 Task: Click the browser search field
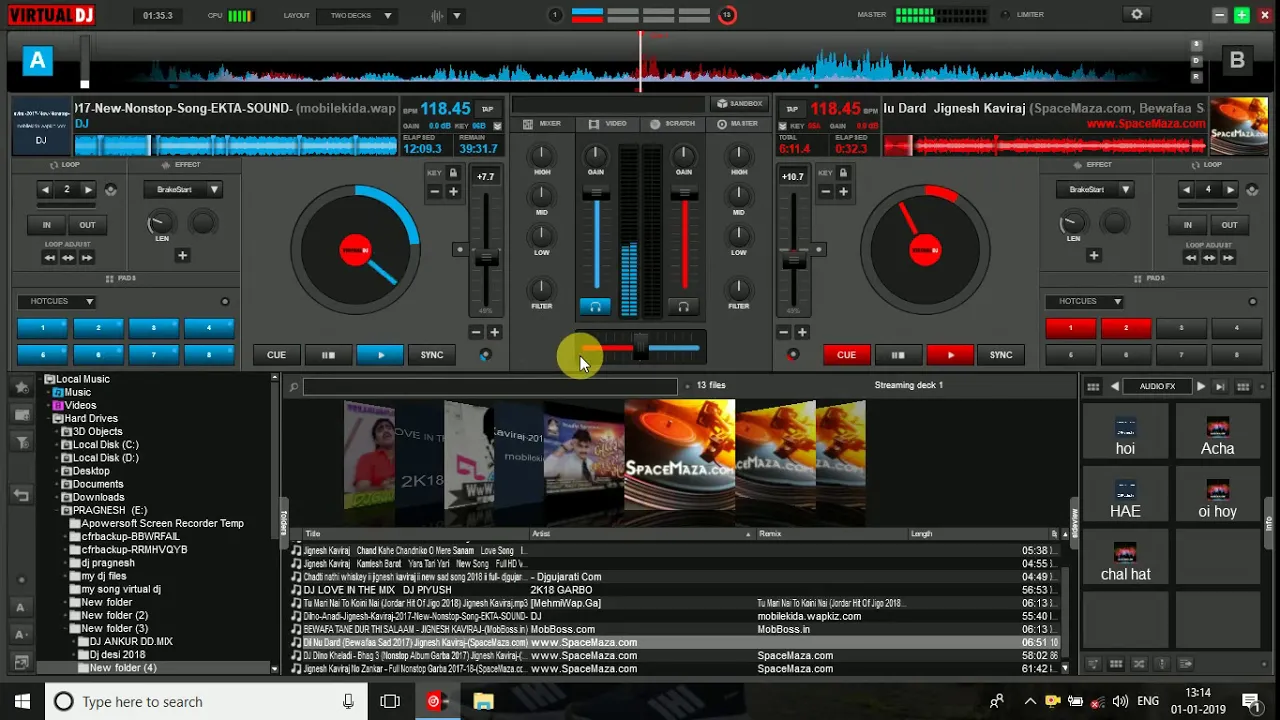[490, 386]
